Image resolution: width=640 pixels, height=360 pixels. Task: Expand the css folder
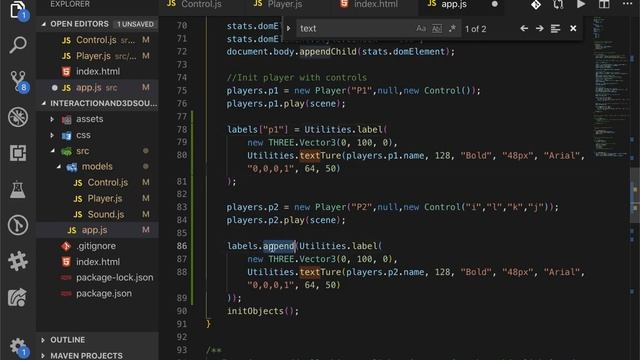(x=52, y=135)
